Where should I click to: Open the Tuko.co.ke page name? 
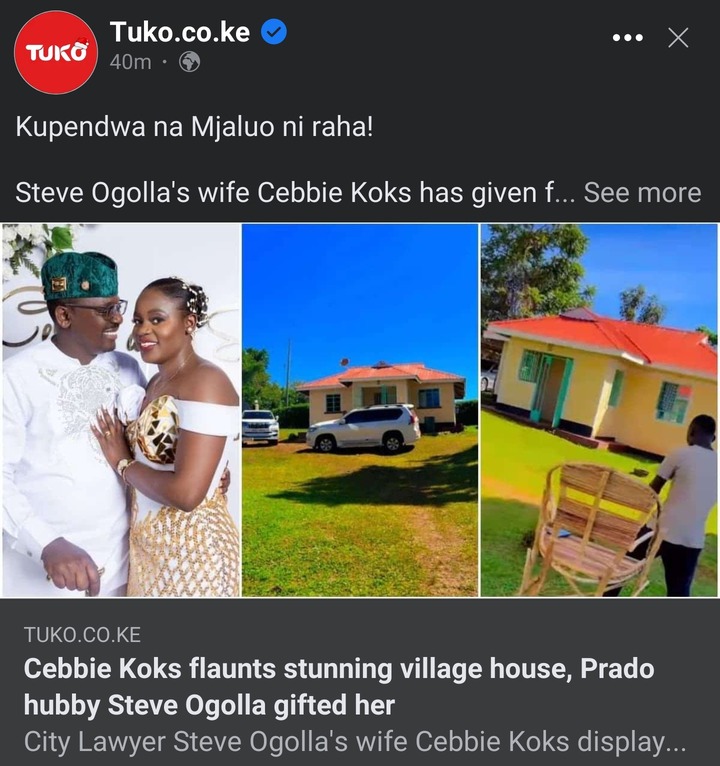pyautogui.click(x=180, y=32)
